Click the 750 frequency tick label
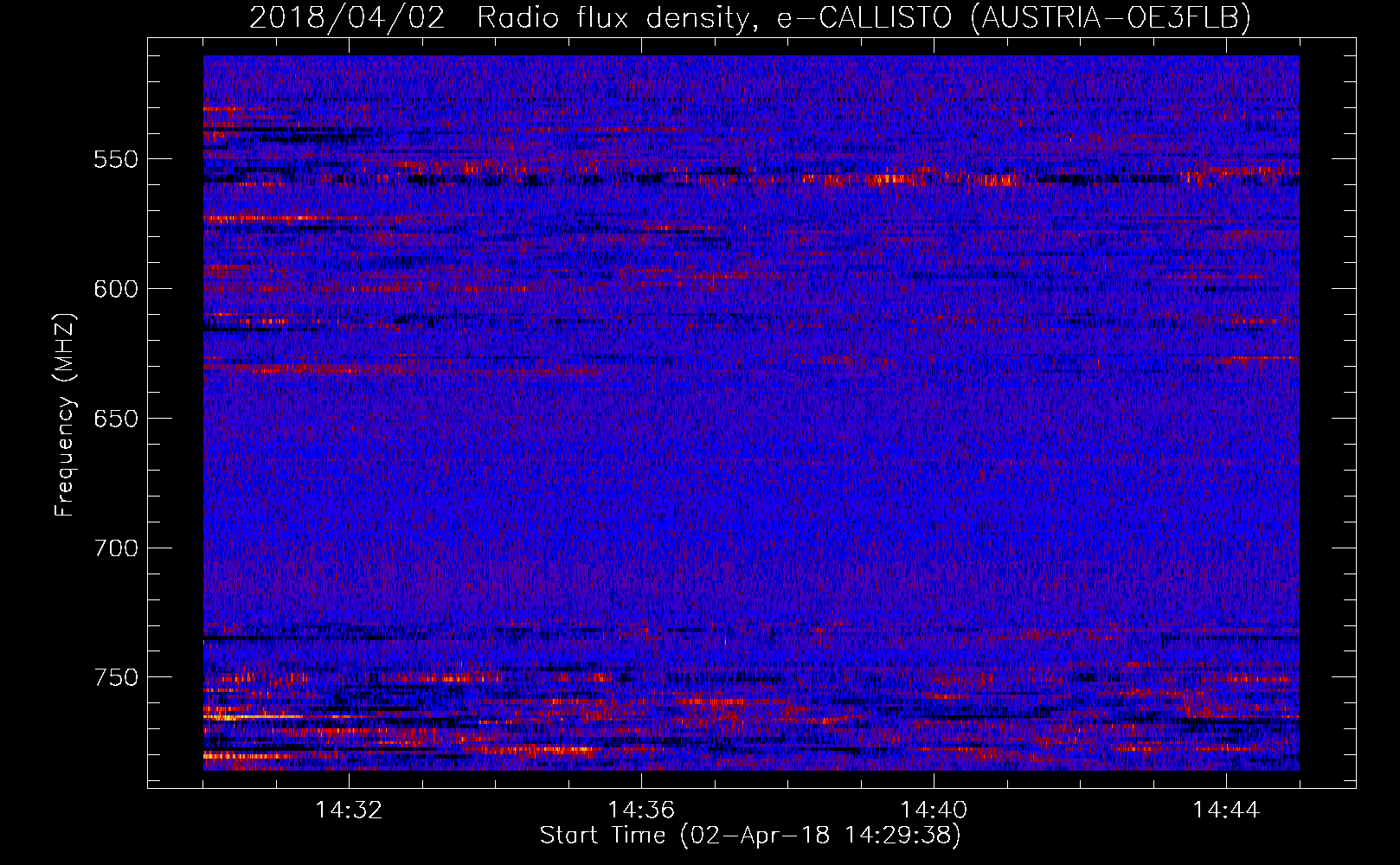Viewport: 1400px width, 865px height. (x=116, y=677)
